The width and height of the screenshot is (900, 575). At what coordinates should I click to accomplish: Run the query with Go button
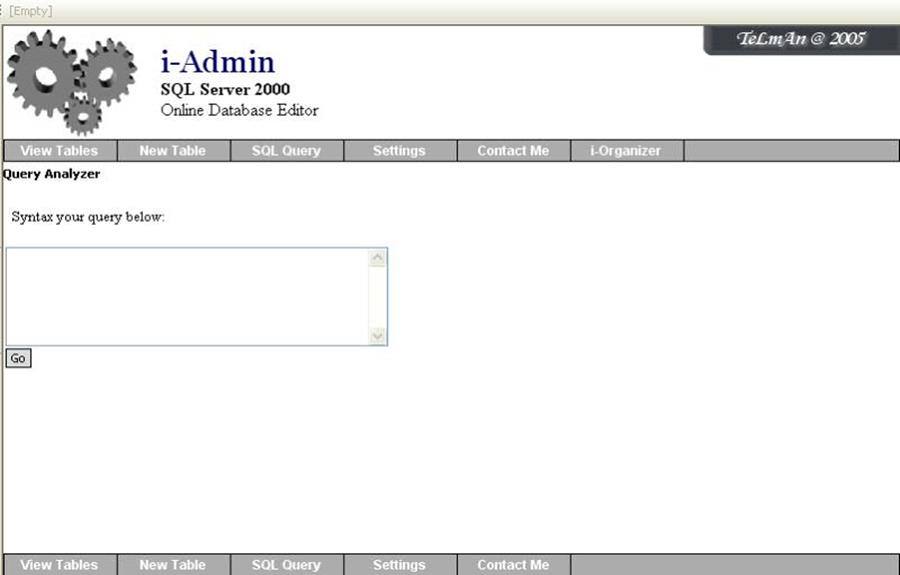click(18, 358)
